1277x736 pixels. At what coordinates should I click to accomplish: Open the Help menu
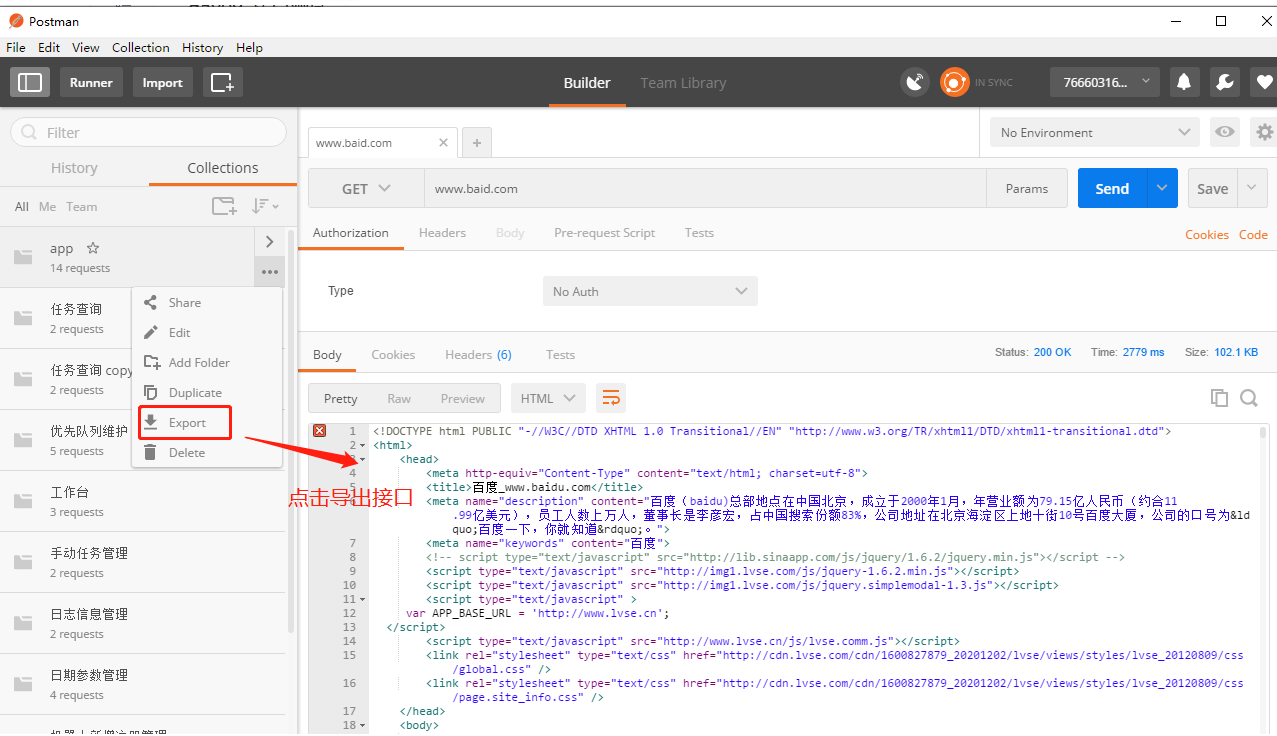point(249,47)
